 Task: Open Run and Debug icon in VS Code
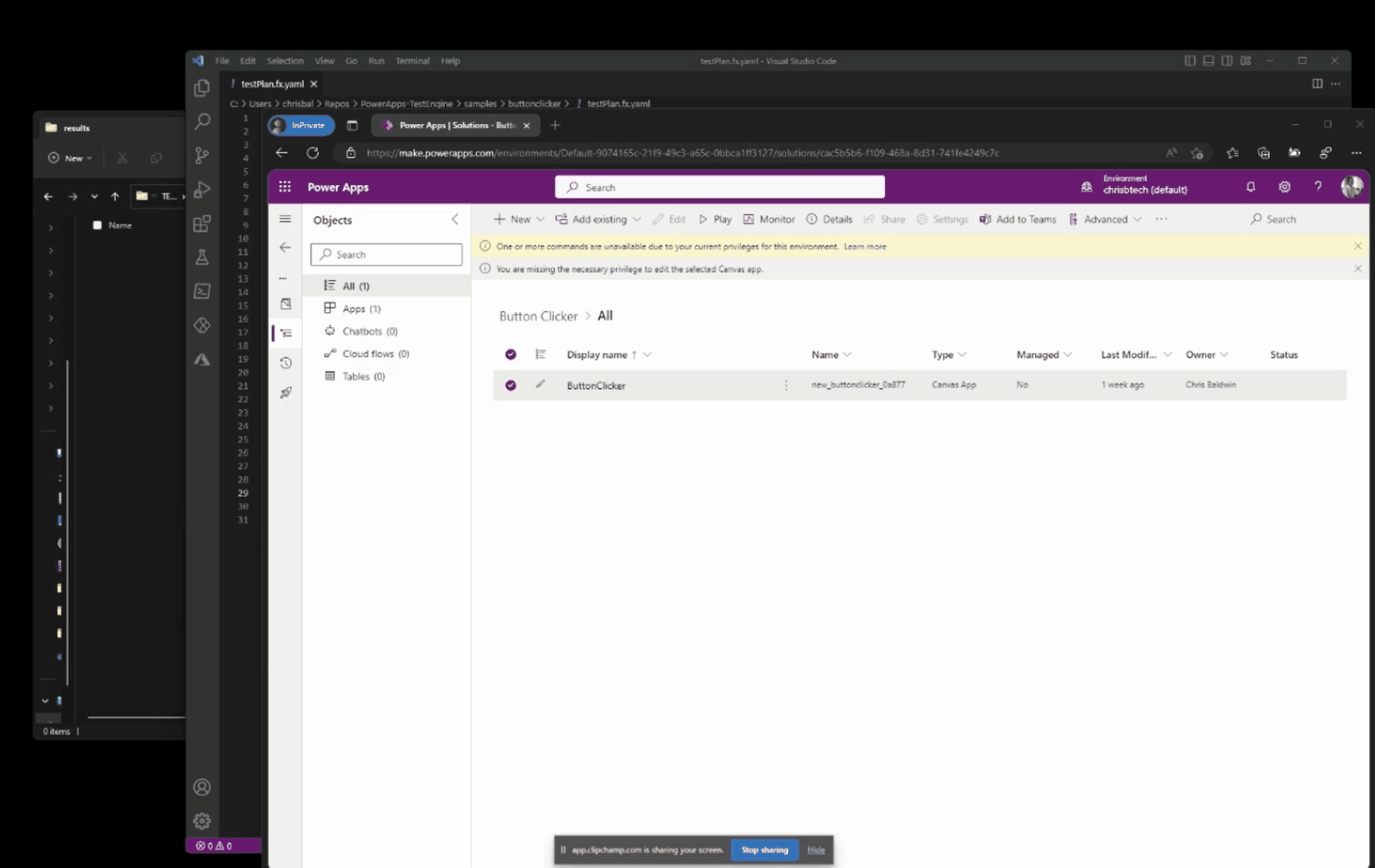(x=201, y=189)
